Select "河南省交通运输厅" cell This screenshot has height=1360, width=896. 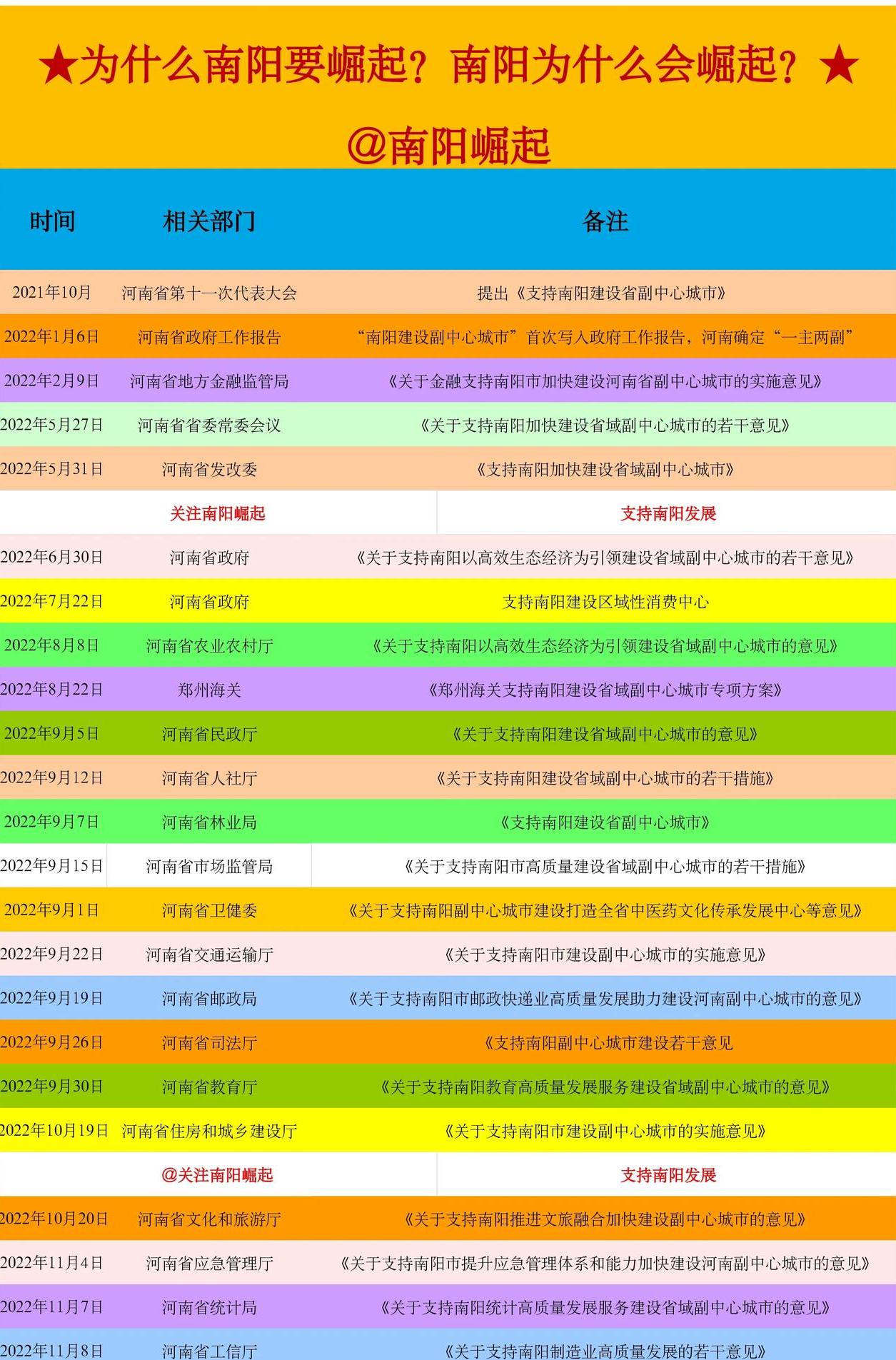209,955
